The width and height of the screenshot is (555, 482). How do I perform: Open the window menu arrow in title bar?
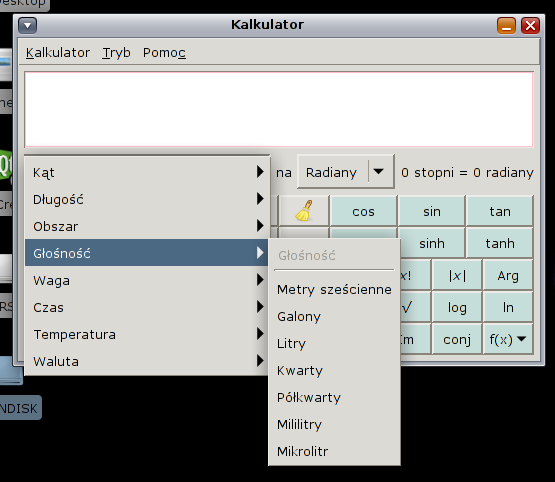click(28, 25)
